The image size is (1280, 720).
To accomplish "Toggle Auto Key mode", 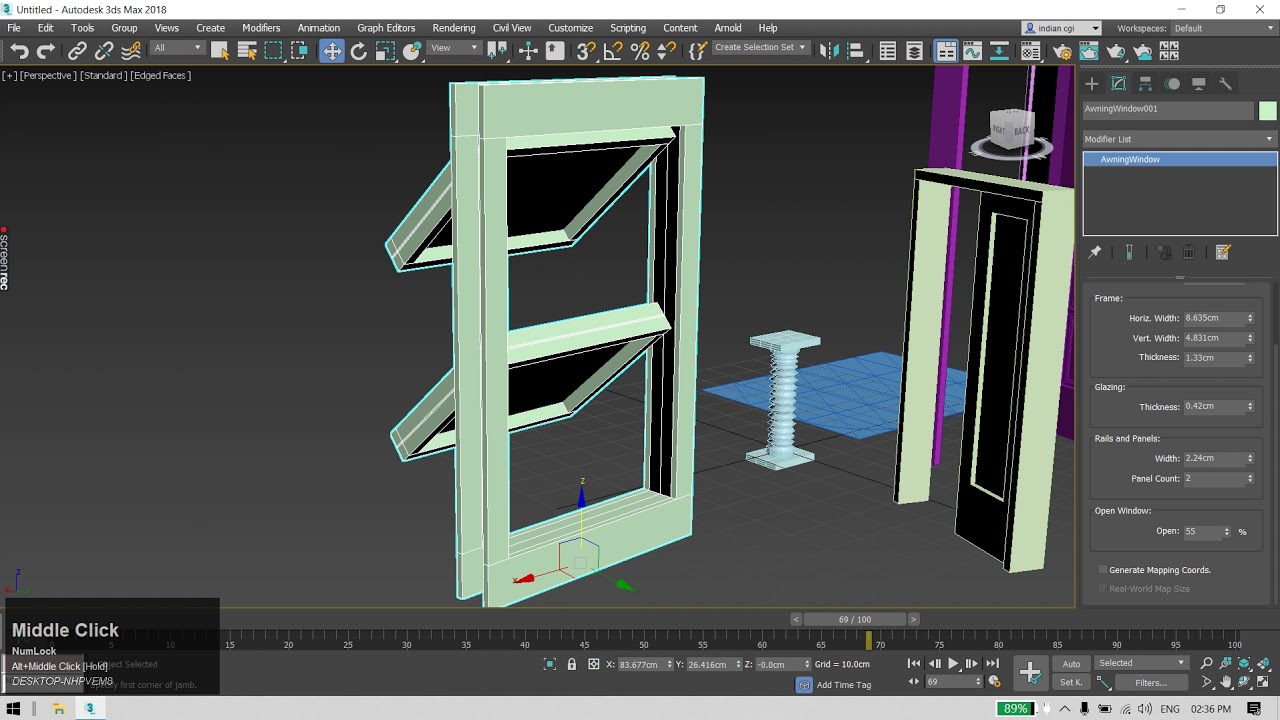I will 1071,664.
